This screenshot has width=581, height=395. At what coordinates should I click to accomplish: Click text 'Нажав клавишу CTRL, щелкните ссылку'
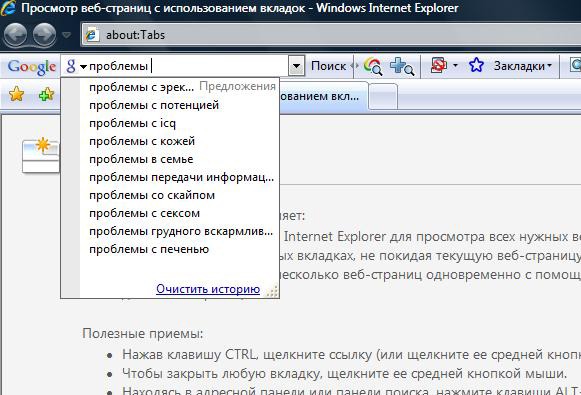click(x=247, y=355)
